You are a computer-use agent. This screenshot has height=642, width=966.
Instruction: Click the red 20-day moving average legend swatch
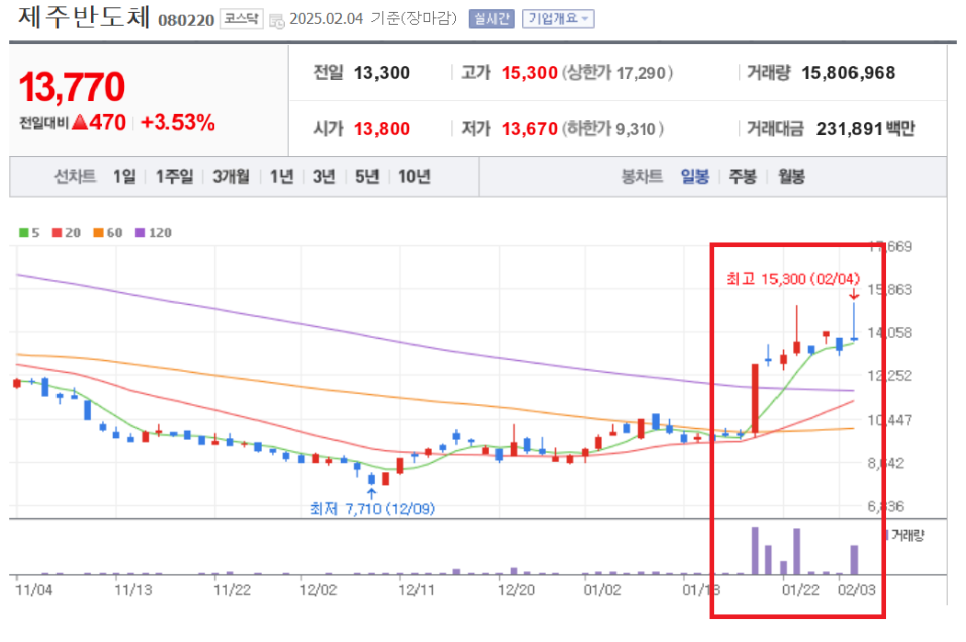pyautogui.click(x=57, y=233)
